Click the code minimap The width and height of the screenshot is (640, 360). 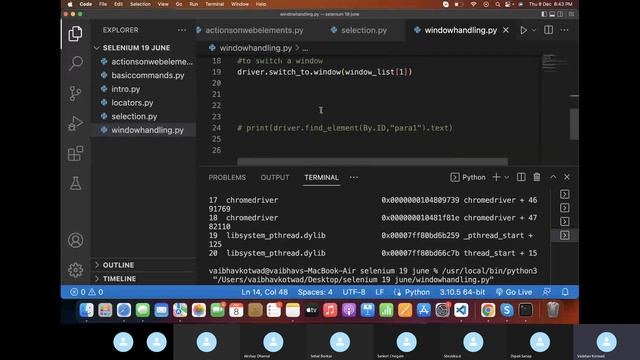click(554, 62)
